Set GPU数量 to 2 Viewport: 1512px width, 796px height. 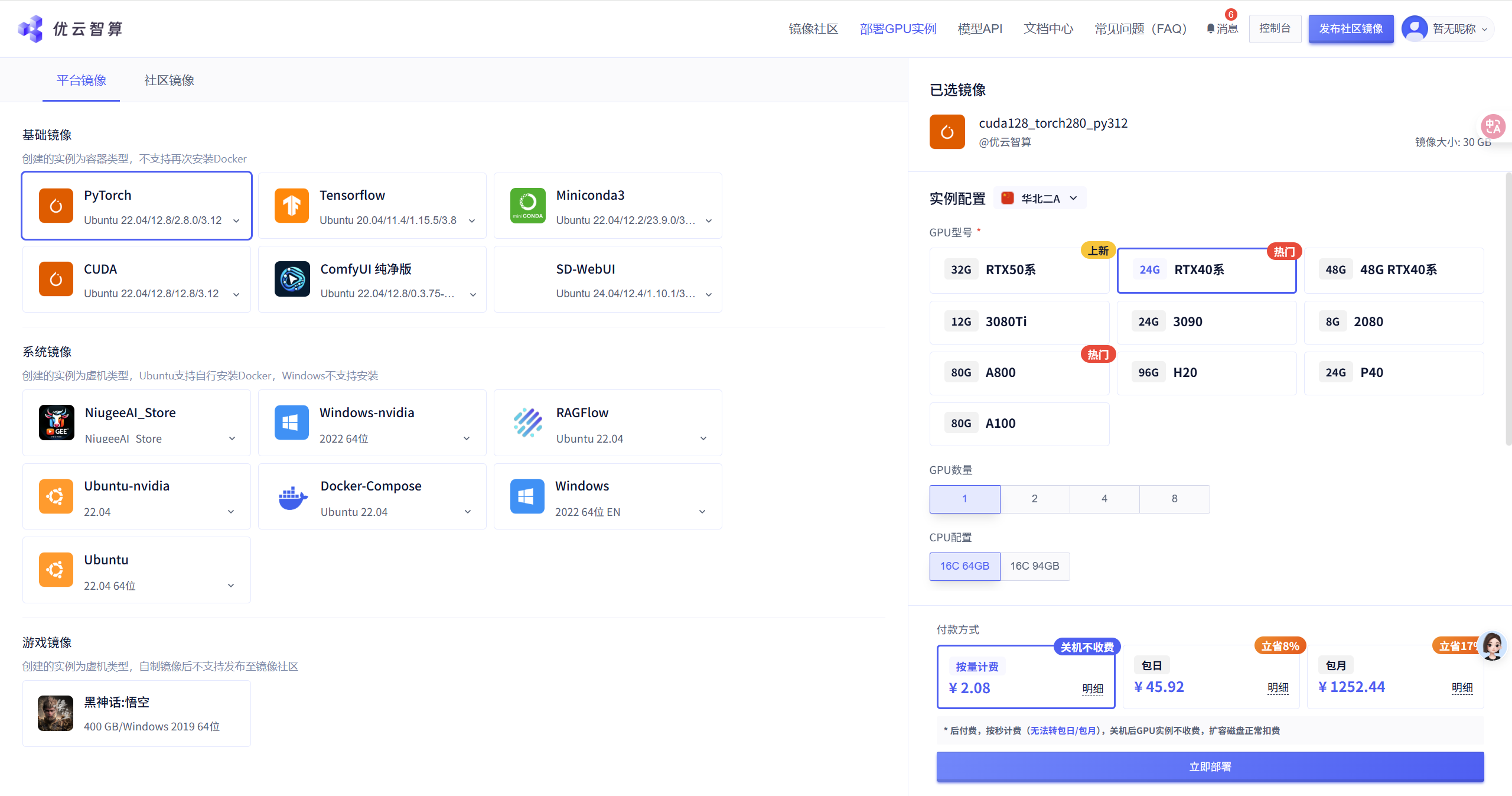click(x=1034, y=498)
